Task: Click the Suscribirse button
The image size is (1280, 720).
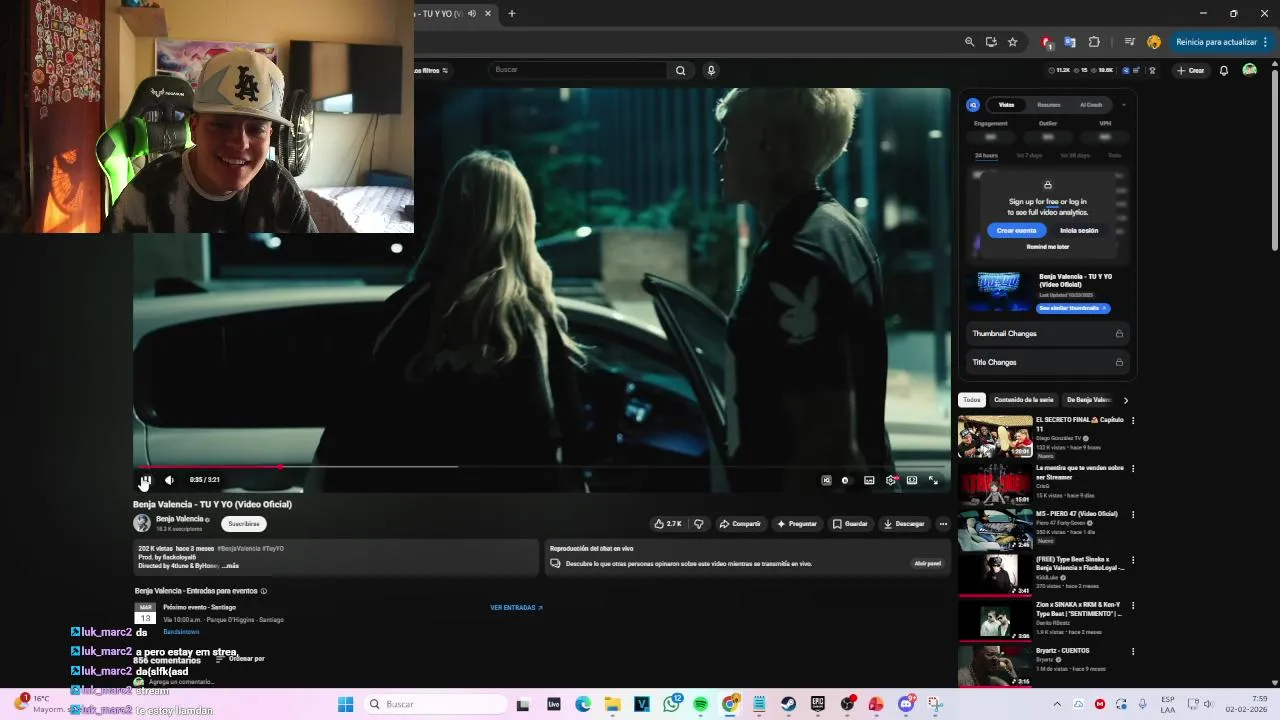Action: pos(244,523)
